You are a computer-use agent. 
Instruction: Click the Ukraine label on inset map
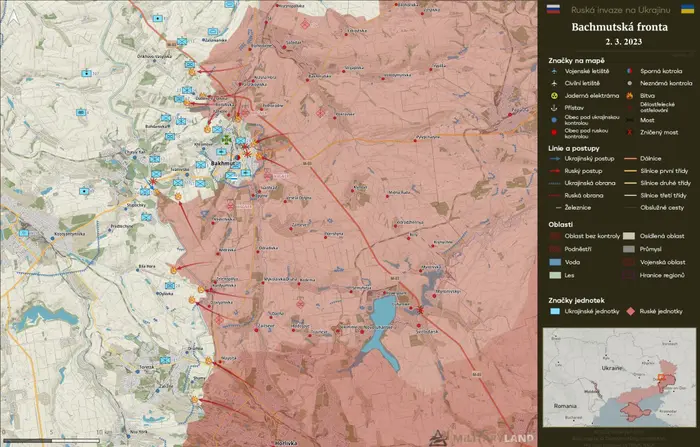tap(612, 368)
